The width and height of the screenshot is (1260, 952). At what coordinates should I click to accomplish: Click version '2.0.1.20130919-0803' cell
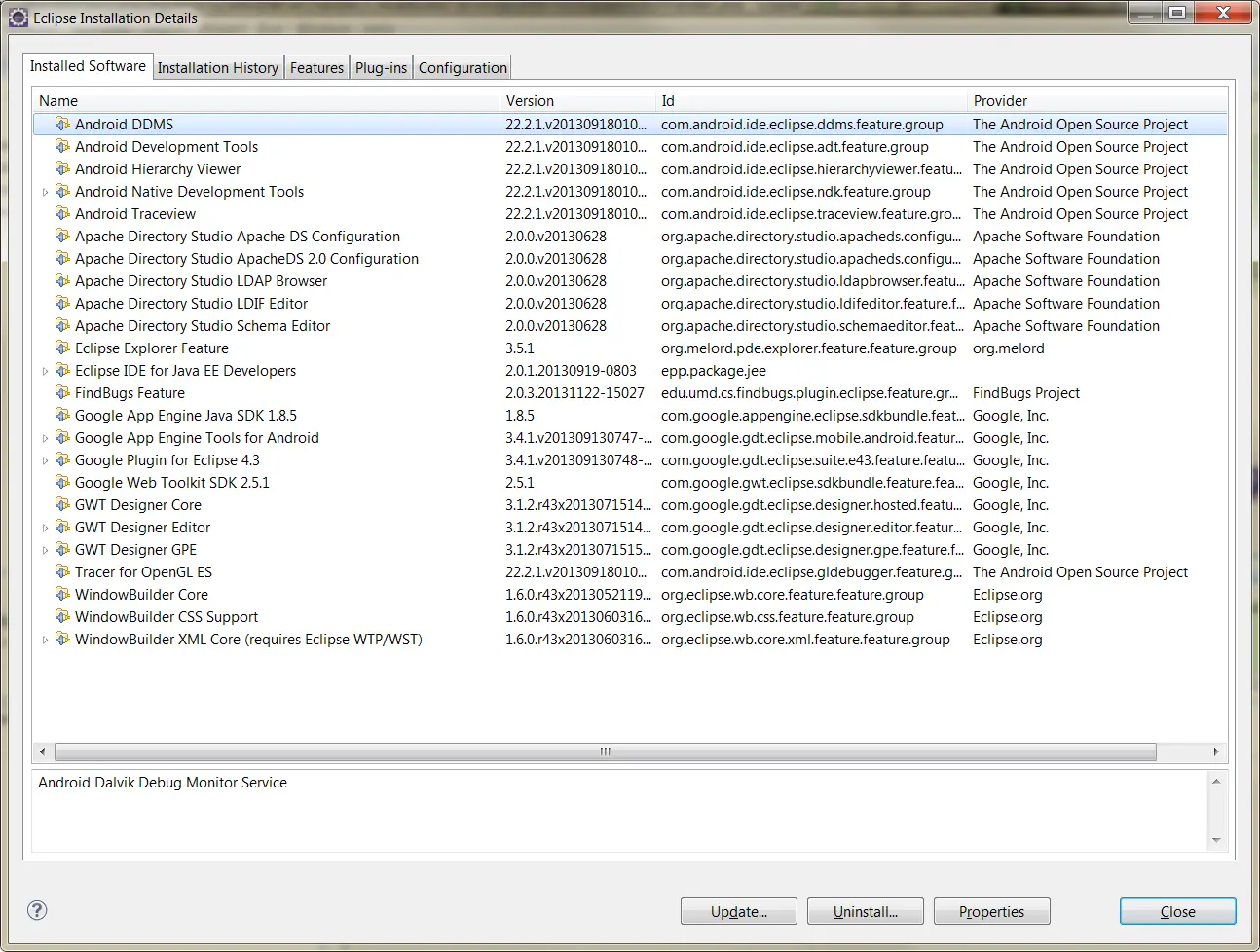[571, 370]
